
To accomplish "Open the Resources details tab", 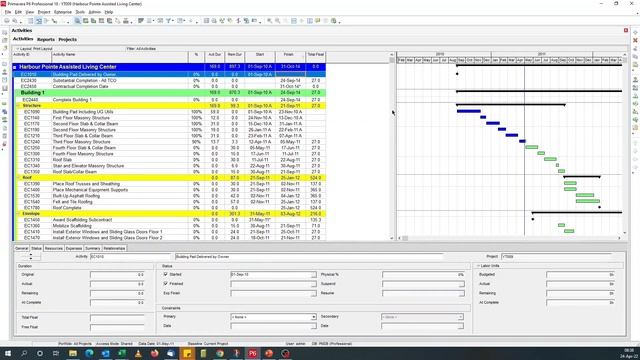I will [x=53, y=248].
